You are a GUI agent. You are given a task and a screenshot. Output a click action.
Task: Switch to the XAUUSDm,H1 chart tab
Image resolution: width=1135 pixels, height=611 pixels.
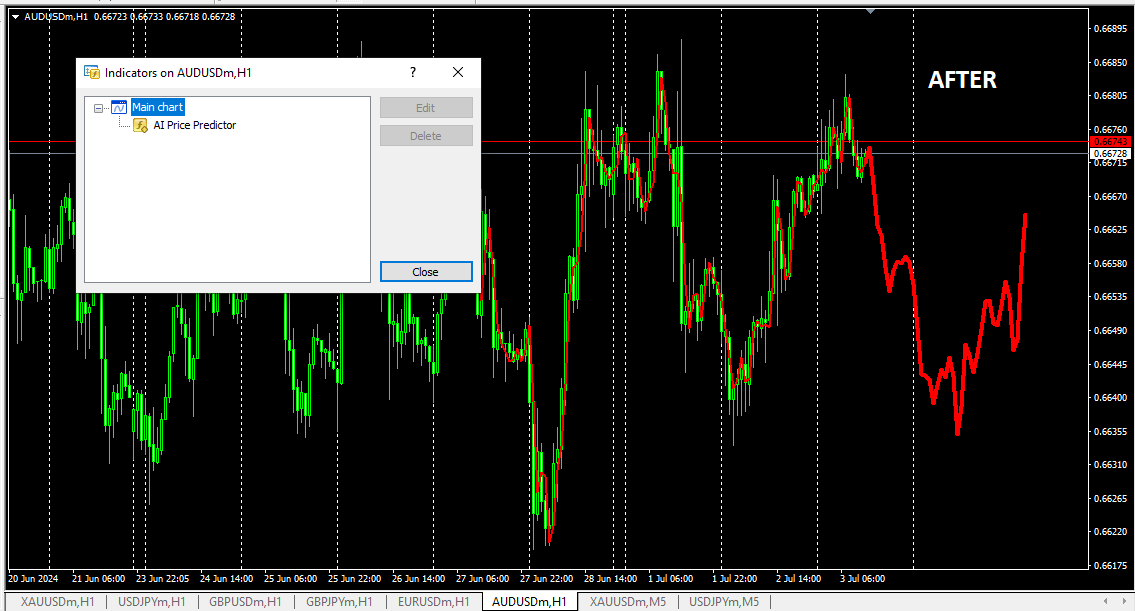58,601
